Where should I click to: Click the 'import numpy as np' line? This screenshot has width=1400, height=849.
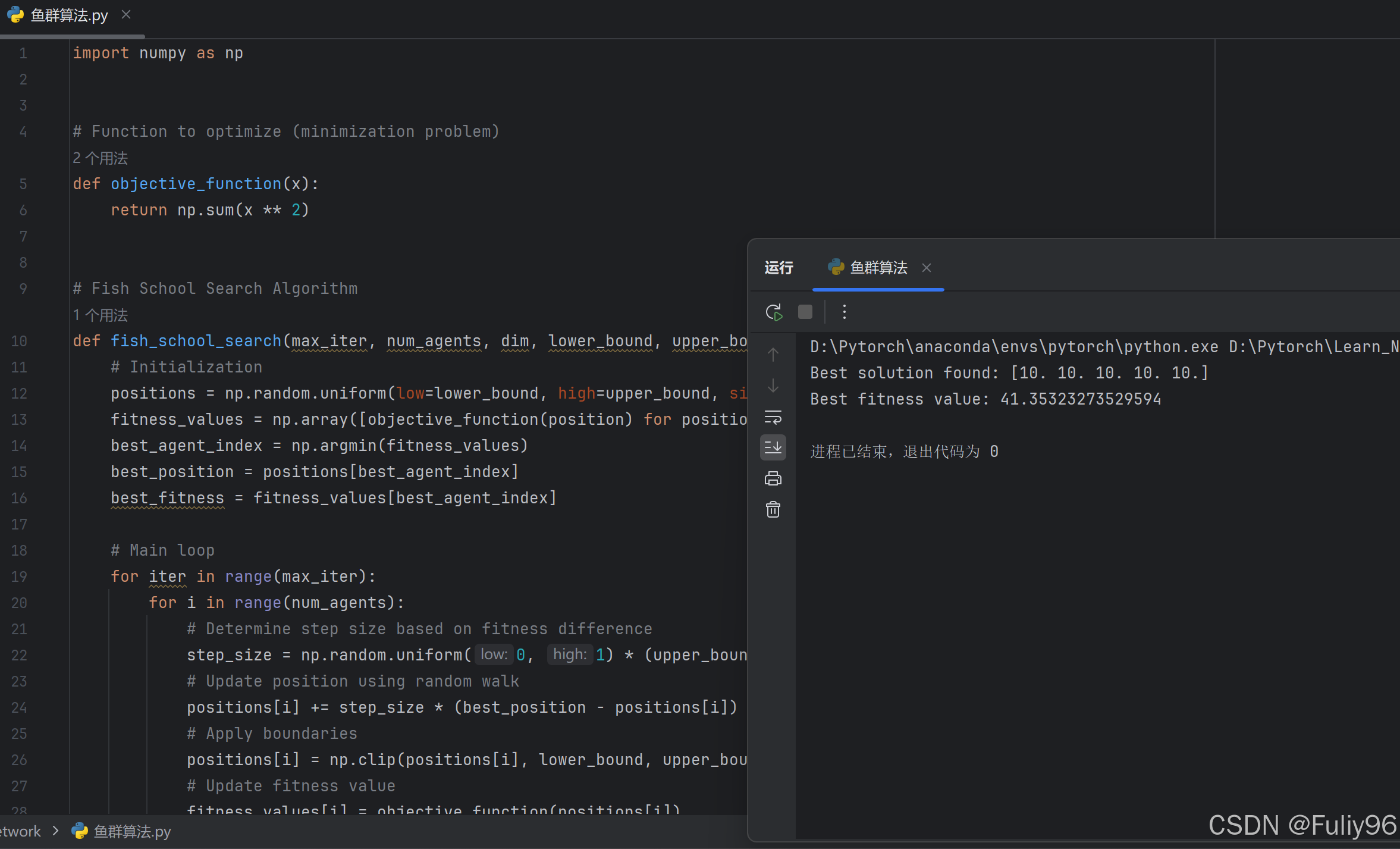pyautogui.click(x=158, y=54)
